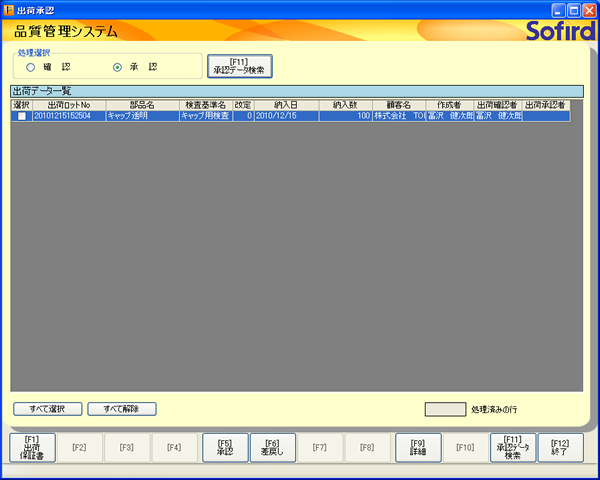Screen dimensions: 600x480
Task: Click the [F5] 承認 function key
Action: (x=225, y=447)
